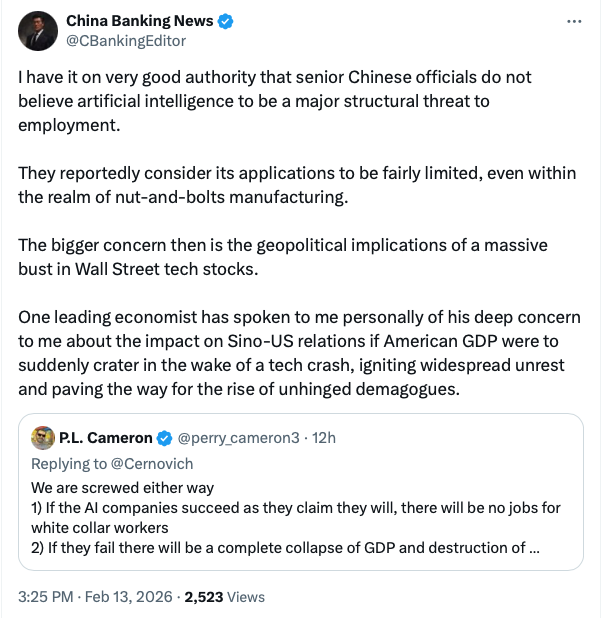The image size is (602, 618).
Task: Click the 12h timestamp on quoted post
Action: pos(322,438)
